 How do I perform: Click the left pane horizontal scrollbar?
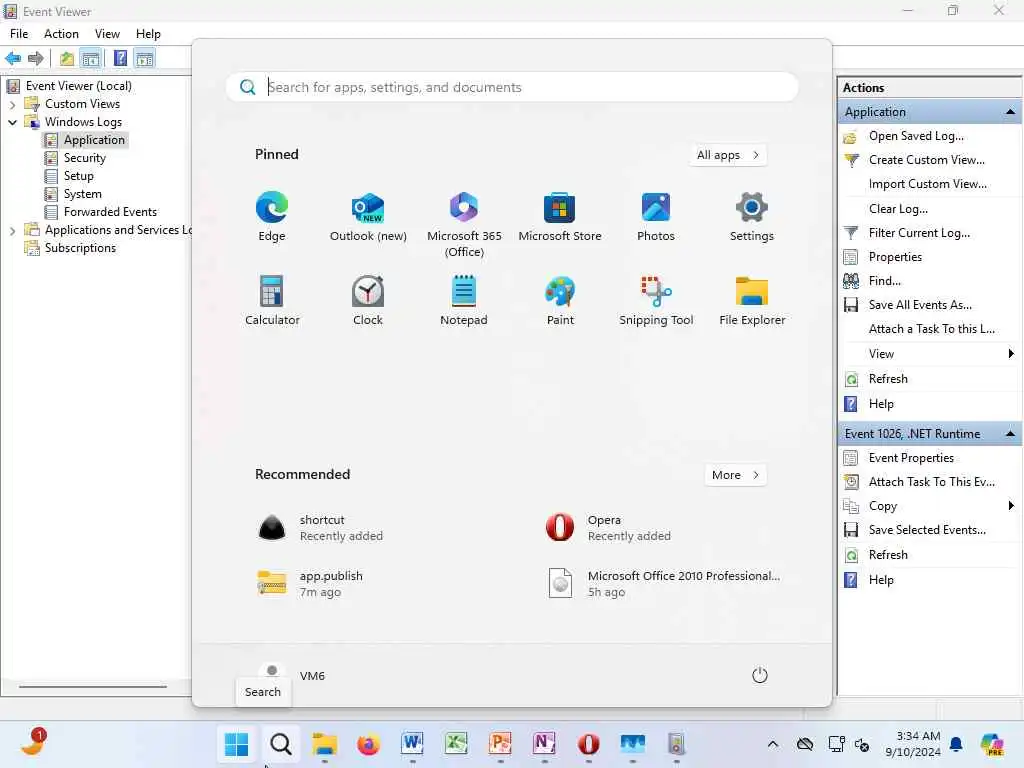tap(93, 686)
